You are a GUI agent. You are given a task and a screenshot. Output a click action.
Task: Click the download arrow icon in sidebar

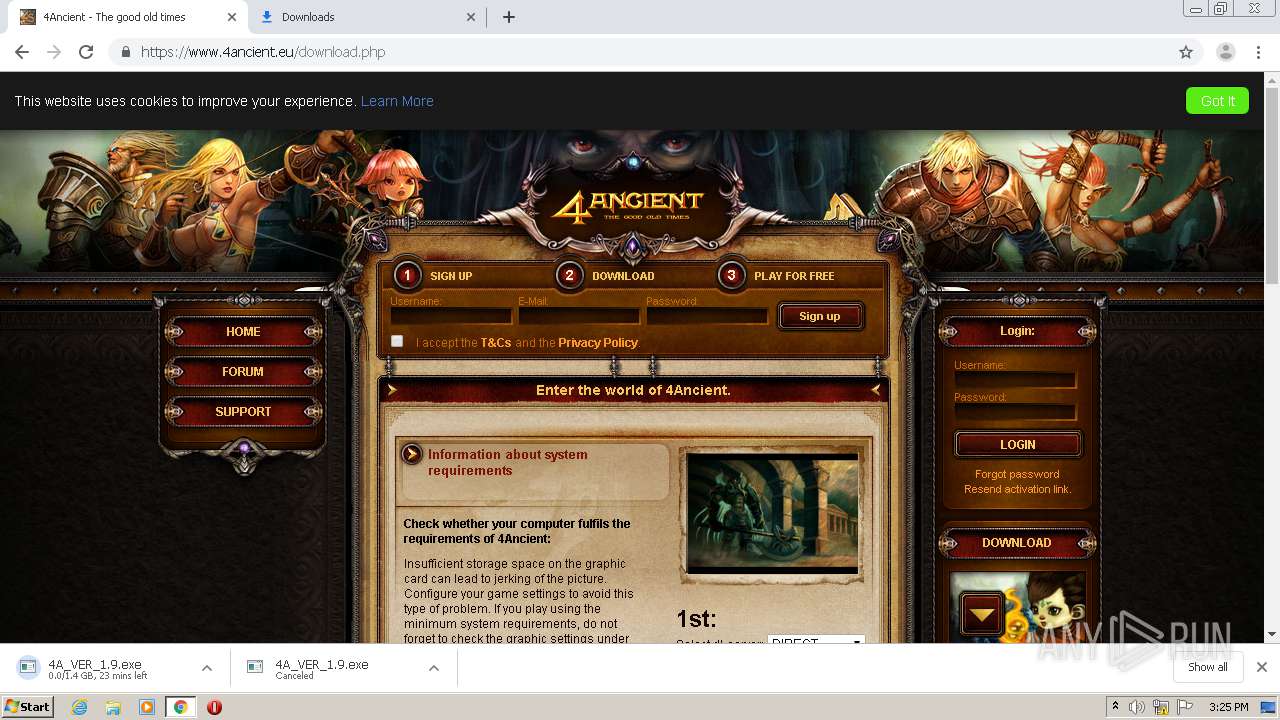pyautogui.click(x=982, y=614)
